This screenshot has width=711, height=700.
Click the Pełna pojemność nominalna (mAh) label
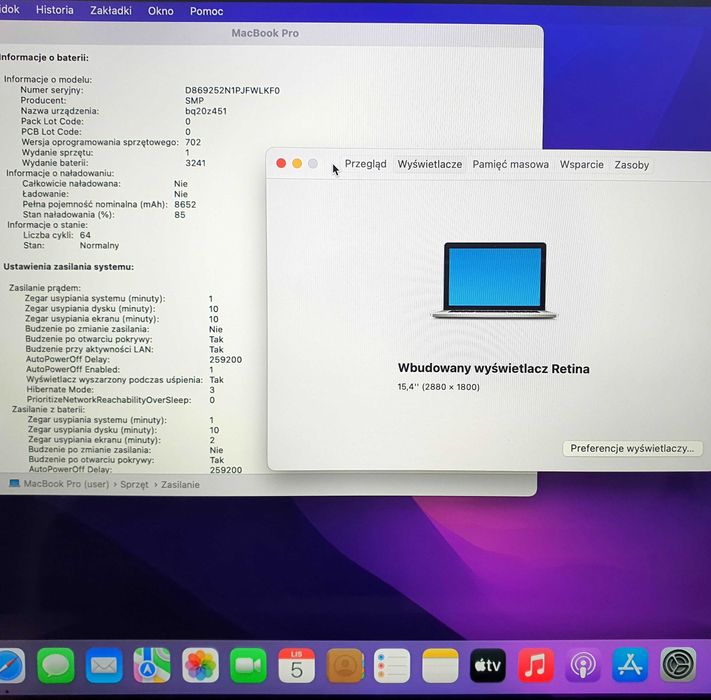[95, 204]
